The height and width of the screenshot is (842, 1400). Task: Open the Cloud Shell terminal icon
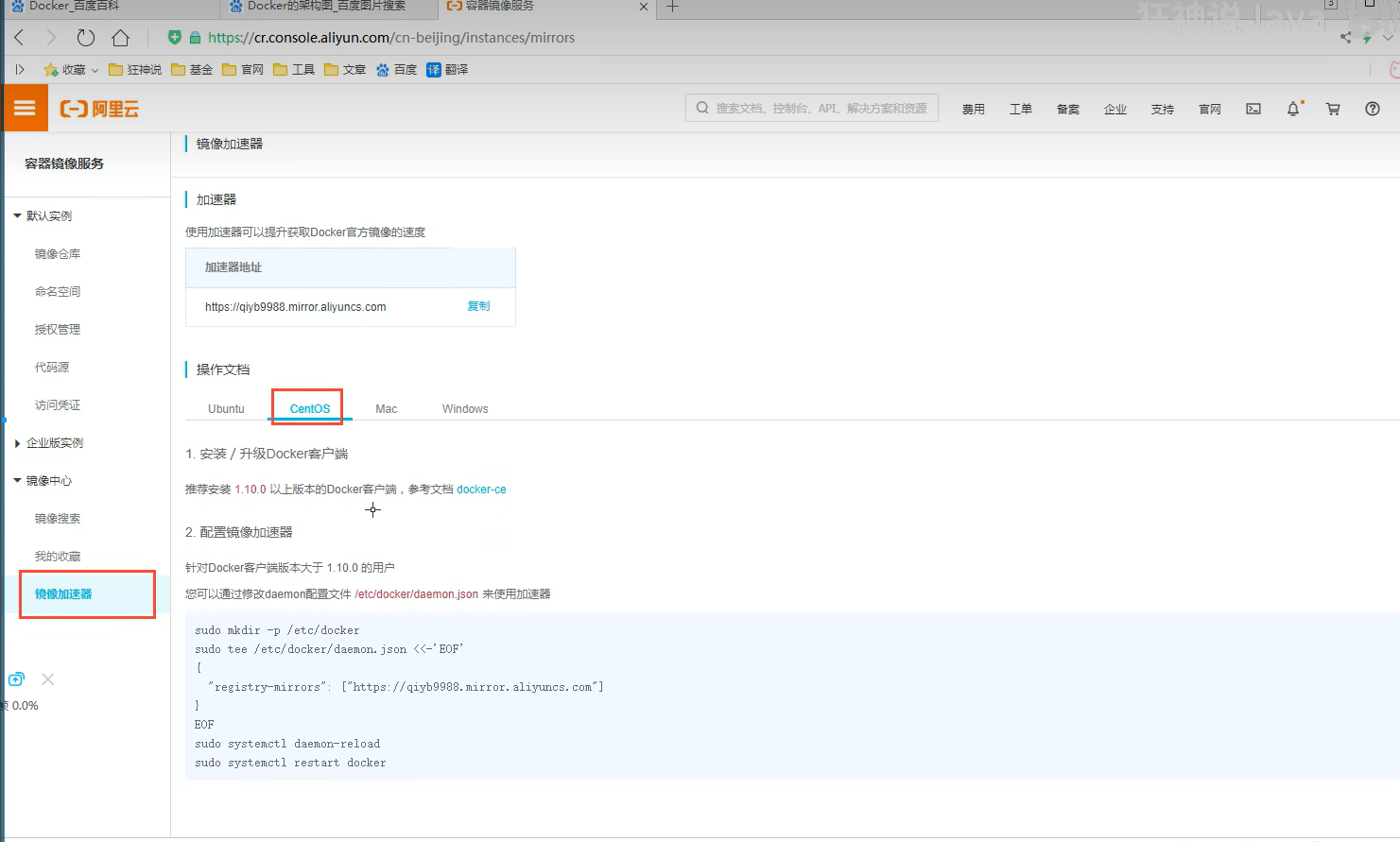click(x=1253, y=109)
